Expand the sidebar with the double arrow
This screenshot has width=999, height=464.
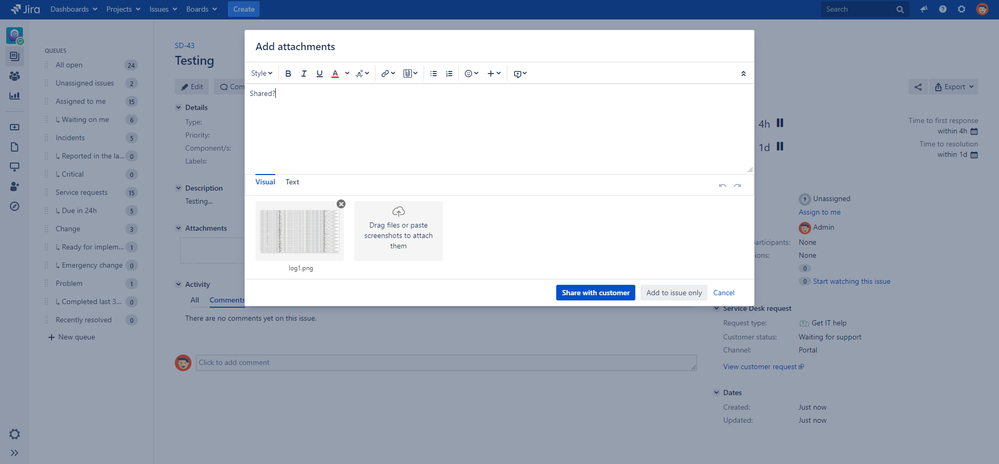[14, 453]
